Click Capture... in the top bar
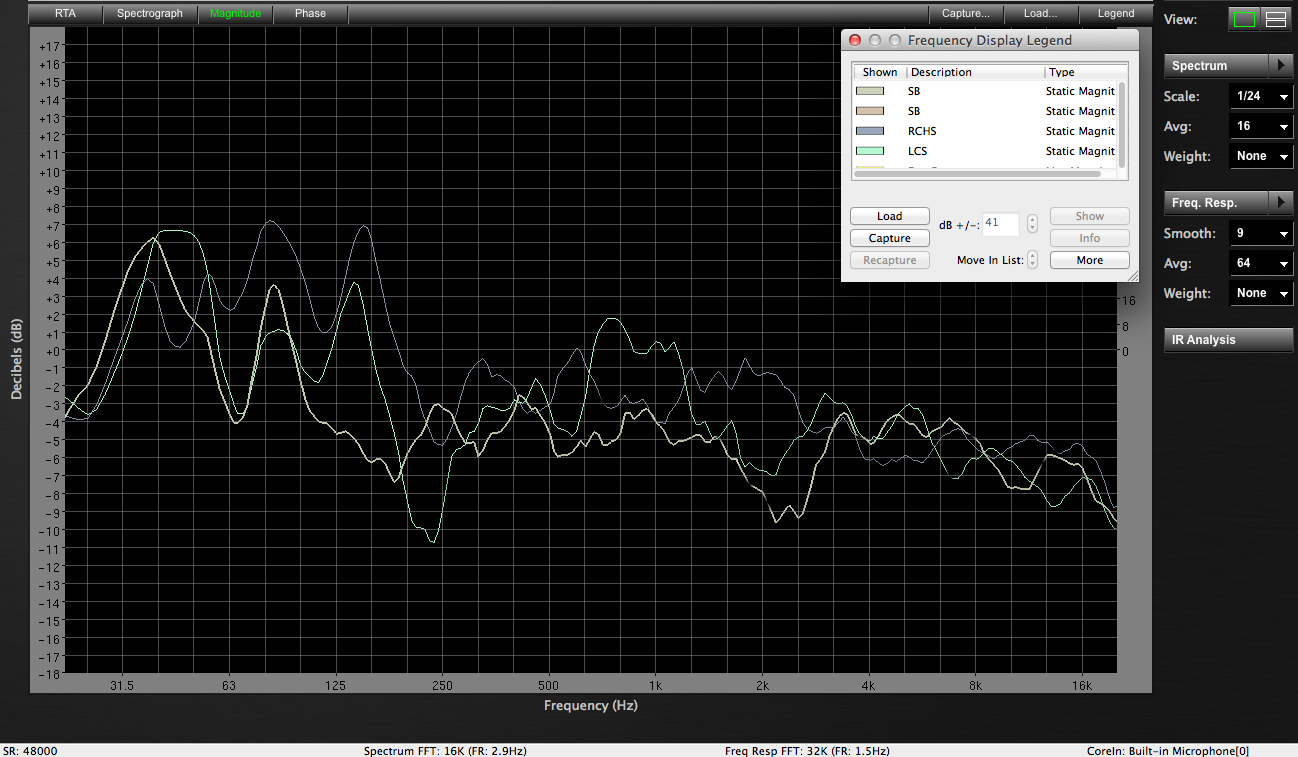This screenshot has width=1298, height=757. pos(966,14)
